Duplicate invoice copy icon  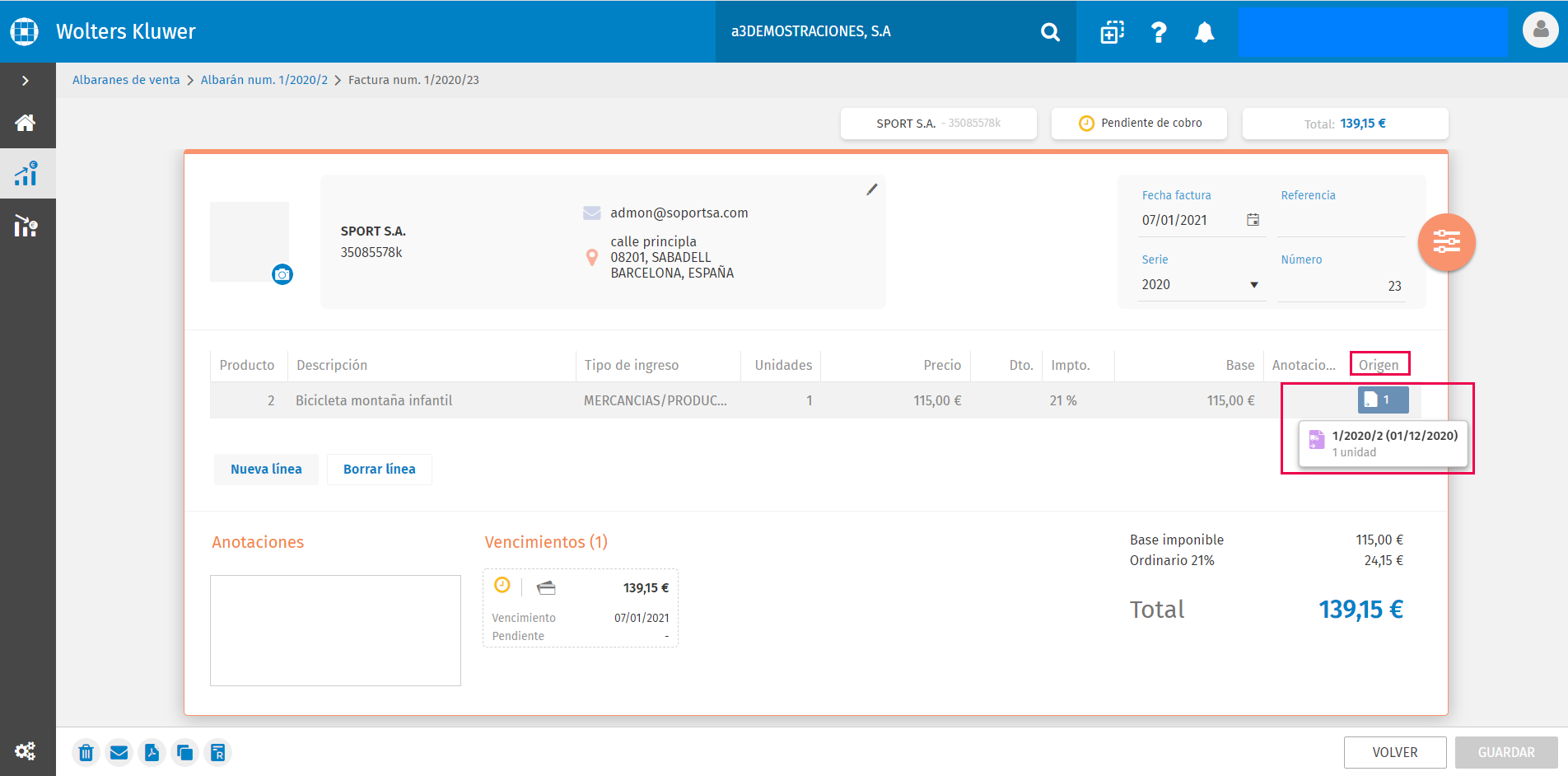tap(185, 752)
